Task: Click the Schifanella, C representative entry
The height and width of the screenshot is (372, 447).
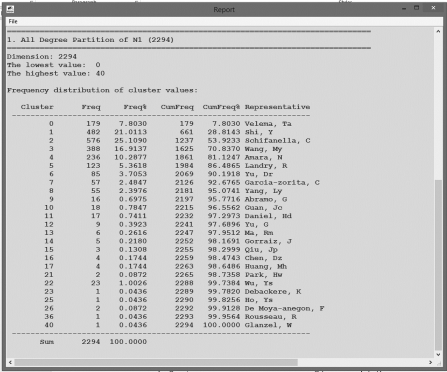Action: tap(277, 140)
